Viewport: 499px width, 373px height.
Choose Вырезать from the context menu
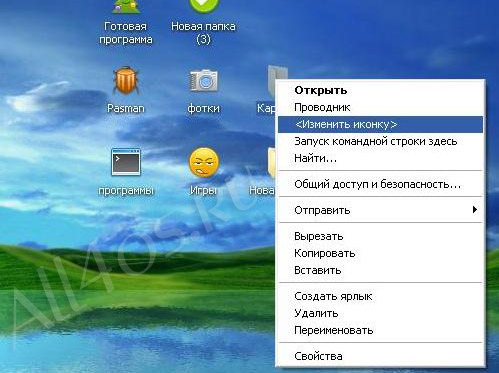[x=380, y=236]
